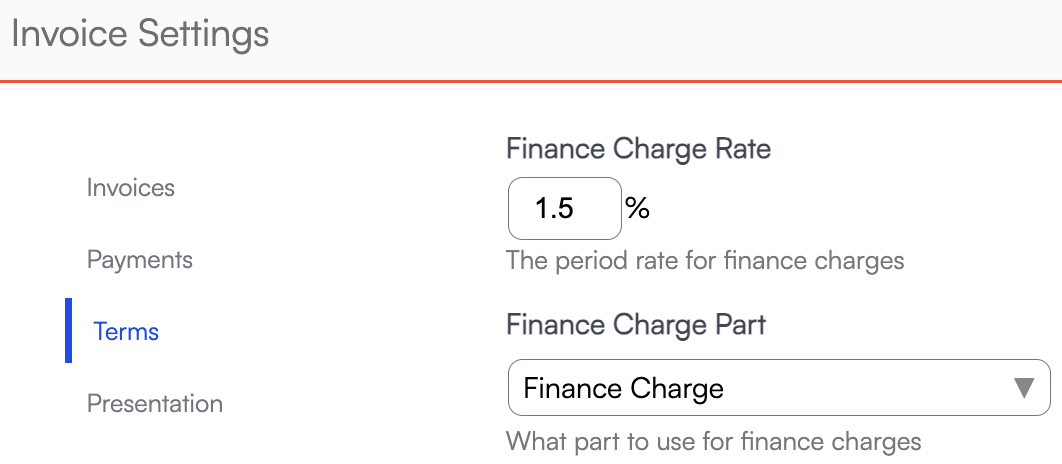
Task: Click the percent sign beside the rate
Action: pyautogui.click(x=637, y=208)
